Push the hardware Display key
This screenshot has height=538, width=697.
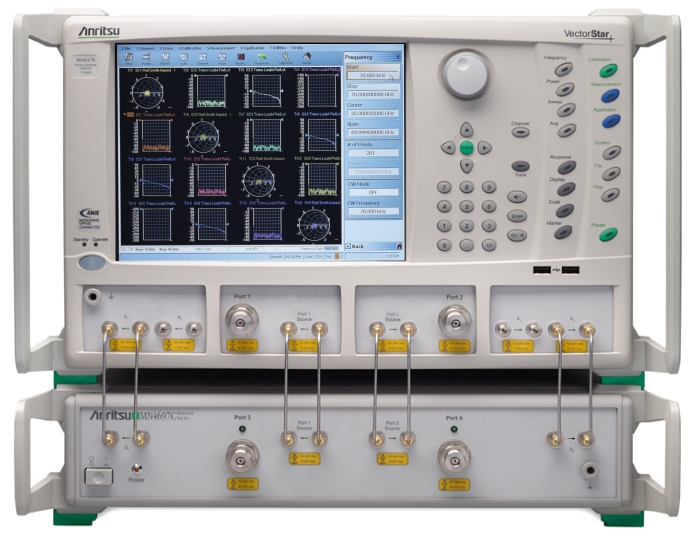click(x=566, y=189)
